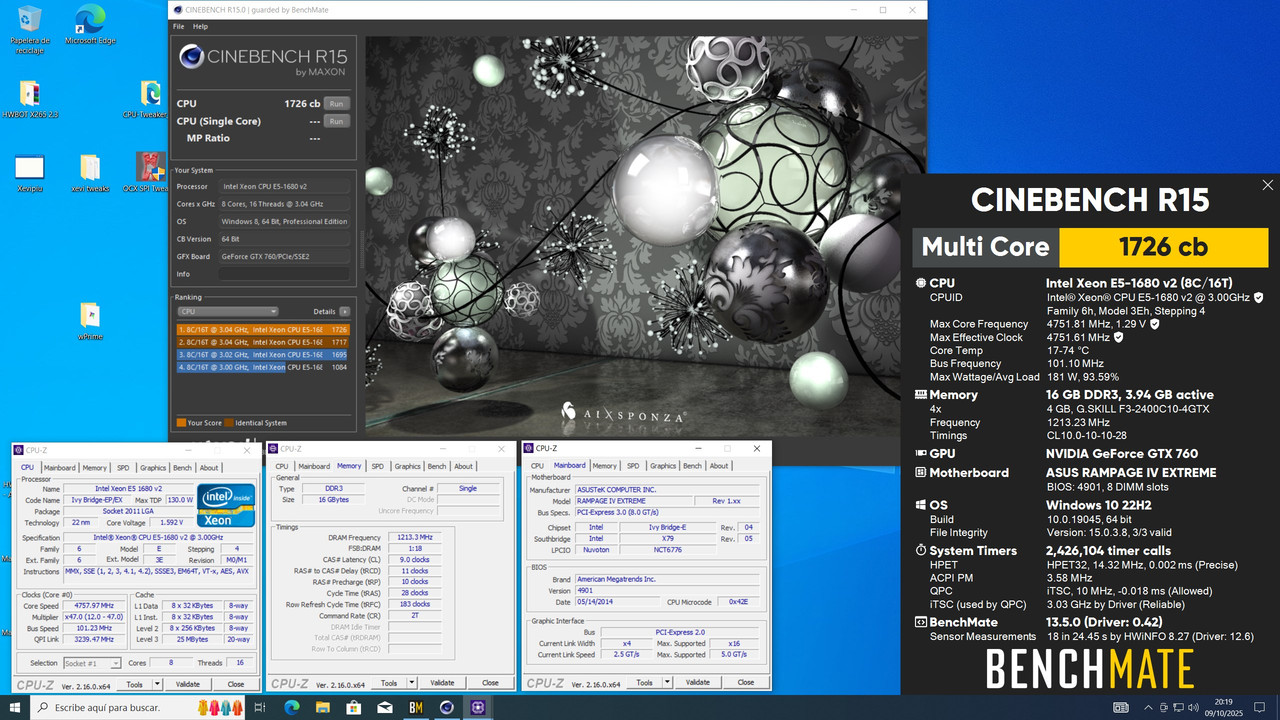Viewport: 1280px width, 720px height.
Task: Select Mainboard tab in CPU-Z CPU window
Action: 59,467
